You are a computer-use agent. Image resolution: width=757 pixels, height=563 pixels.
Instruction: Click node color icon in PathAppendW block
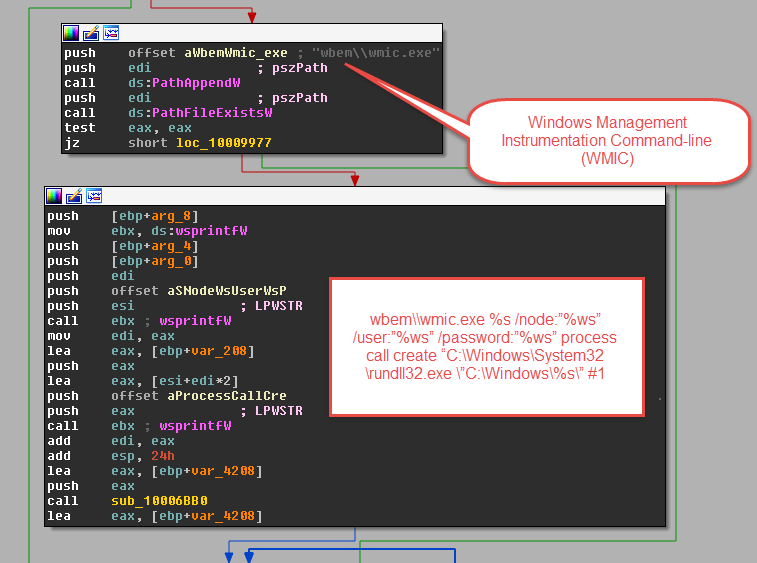tap(72, 34)
